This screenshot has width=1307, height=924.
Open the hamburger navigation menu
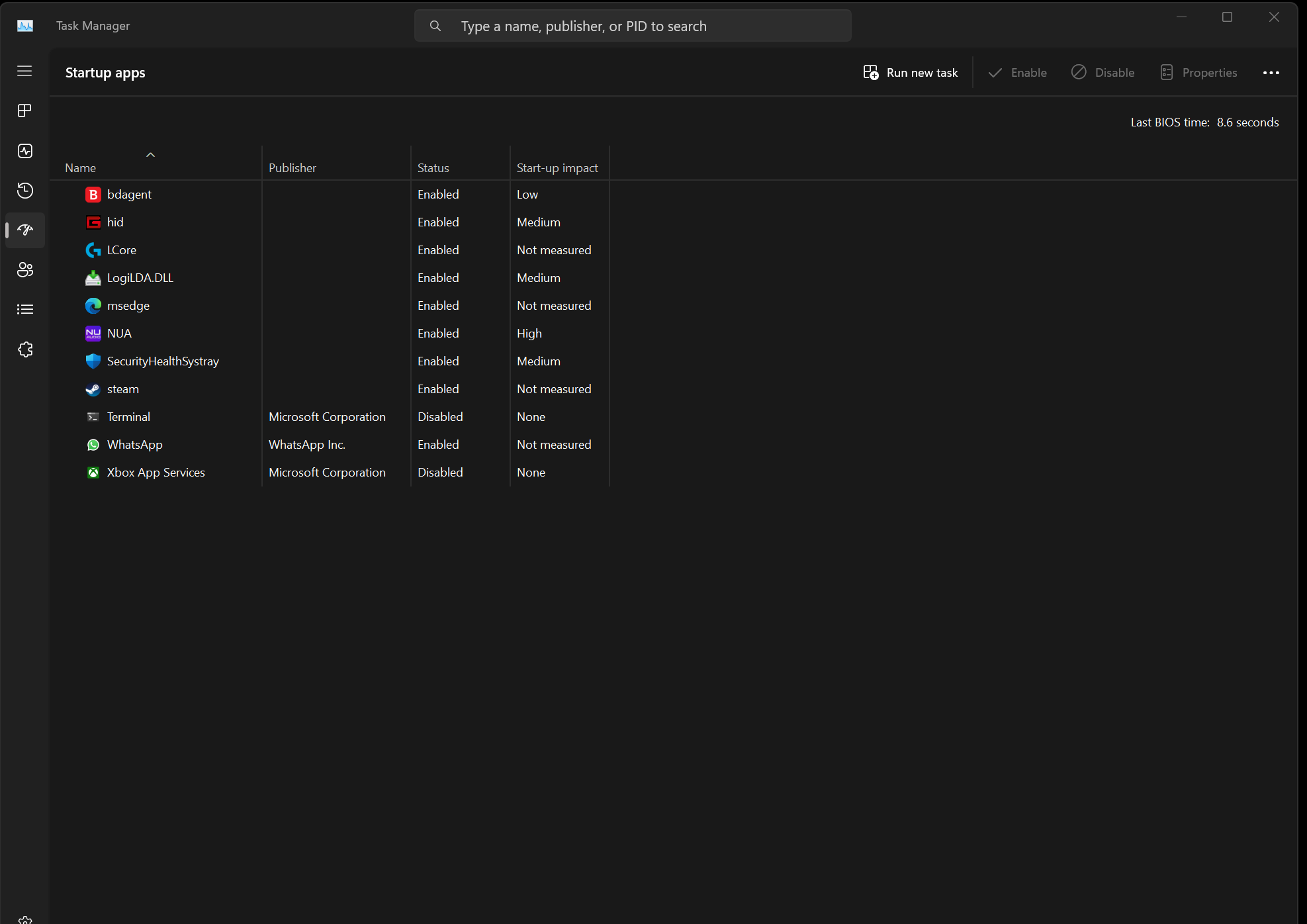click(x=24, y=71)
